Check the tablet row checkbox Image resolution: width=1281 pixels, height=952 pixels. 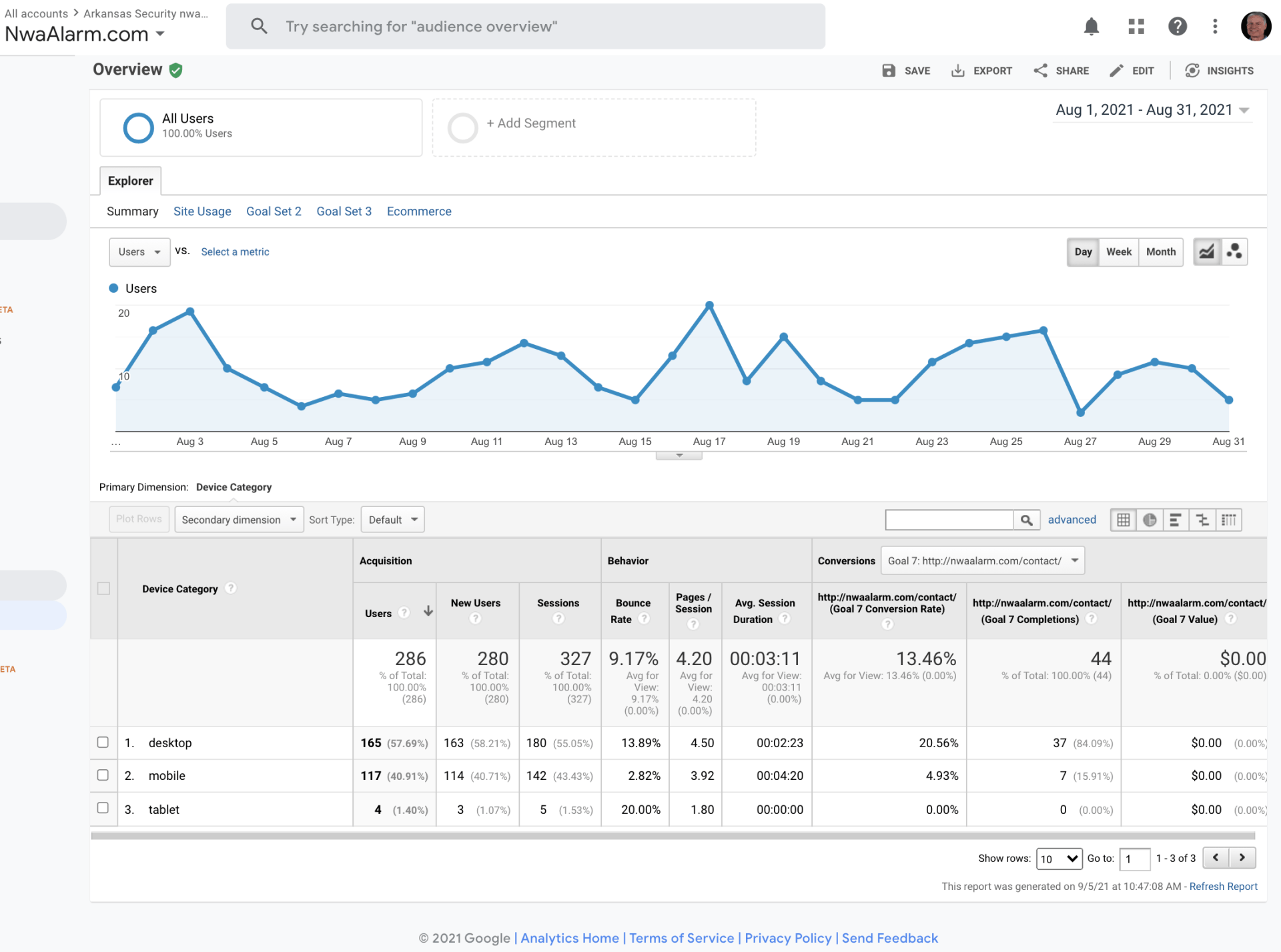pos(103,808)
